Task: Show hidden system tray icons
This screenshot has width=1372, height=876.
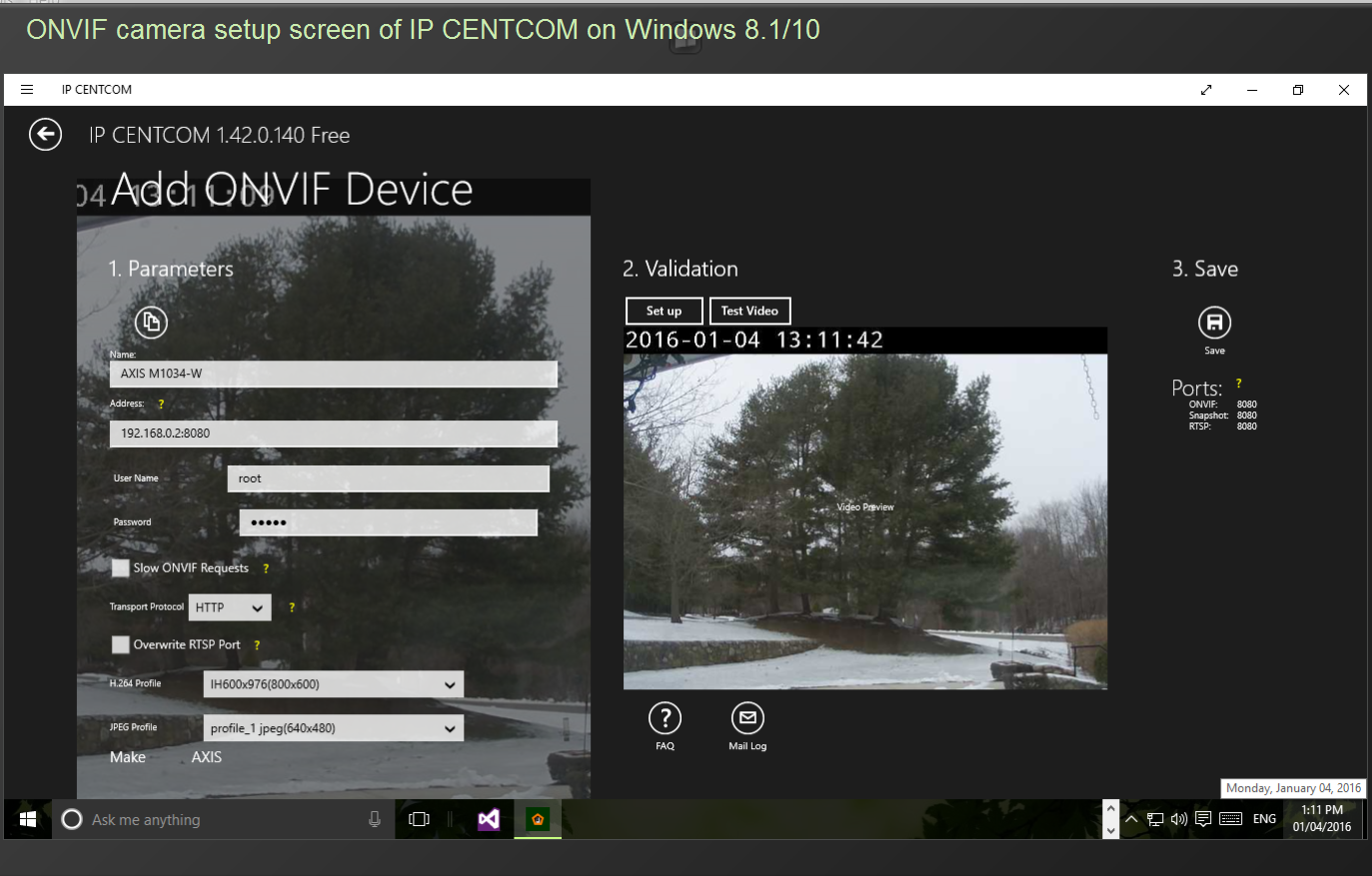Action: pos(1131,819)
